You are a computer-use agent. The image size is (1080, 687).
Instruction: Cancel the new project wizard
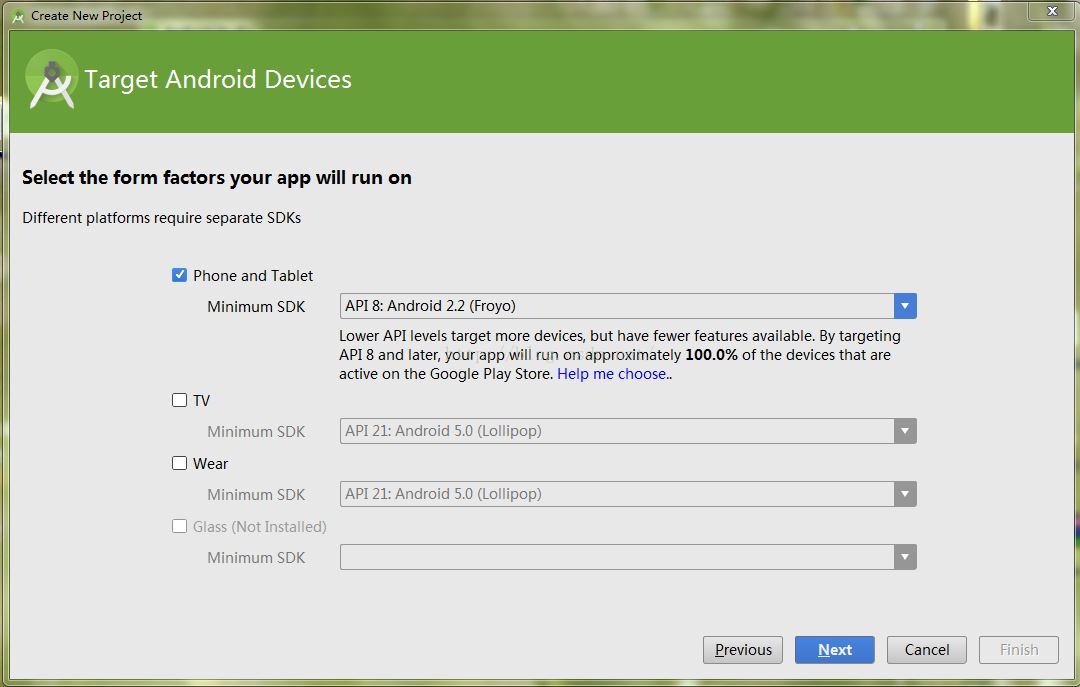(x=926, y=650)
